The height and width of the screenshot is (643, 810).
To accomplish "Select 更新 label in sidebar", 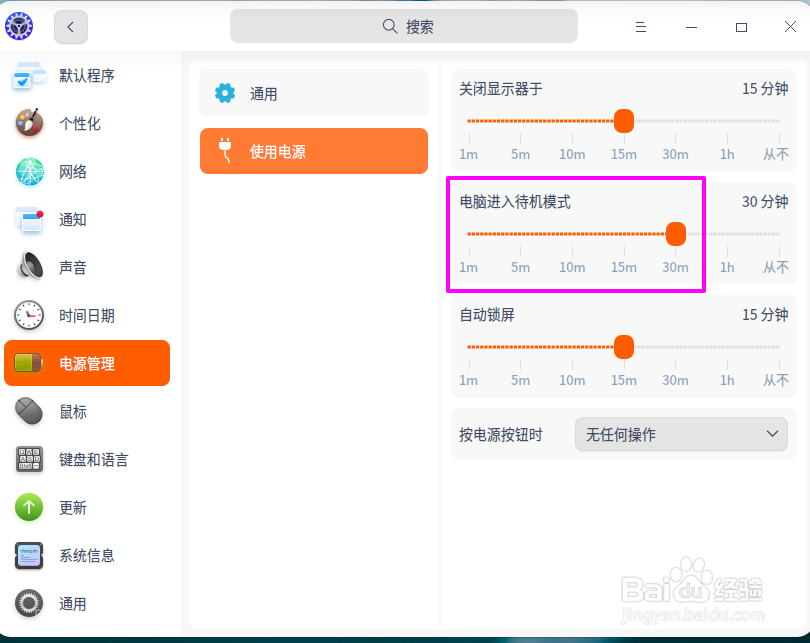I will [73, 508].
